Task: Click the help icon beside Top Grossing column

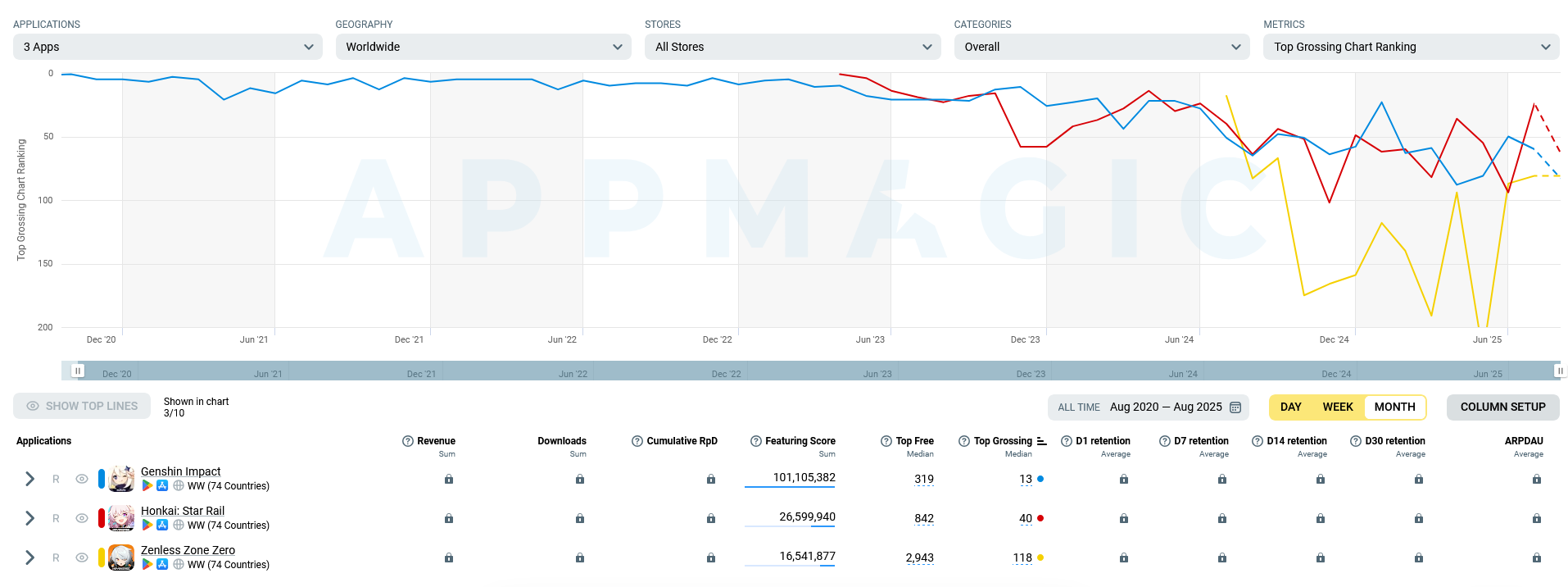Action: [x=964, y=441]
